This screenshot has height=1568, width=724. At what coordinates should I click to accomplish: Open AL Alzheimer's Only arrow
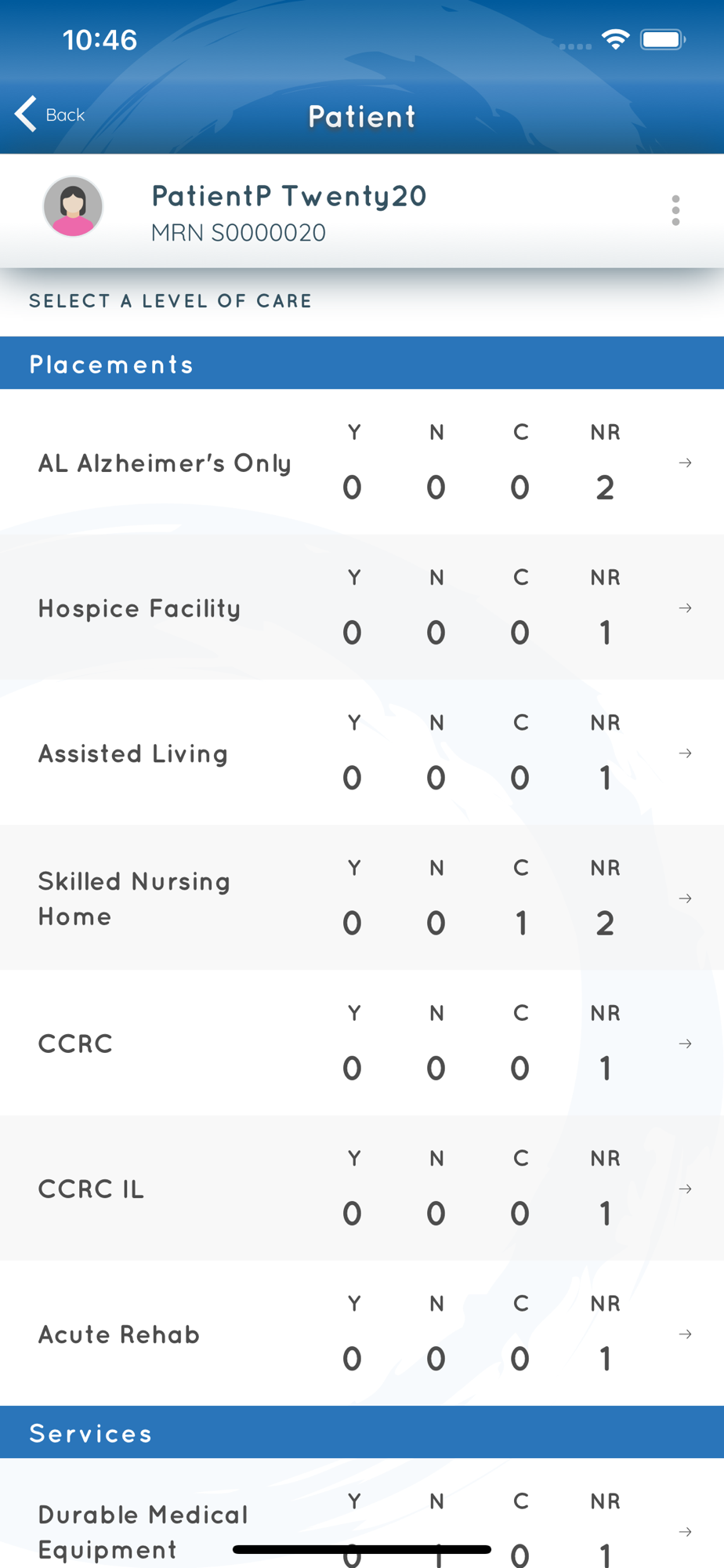[685, 463]
